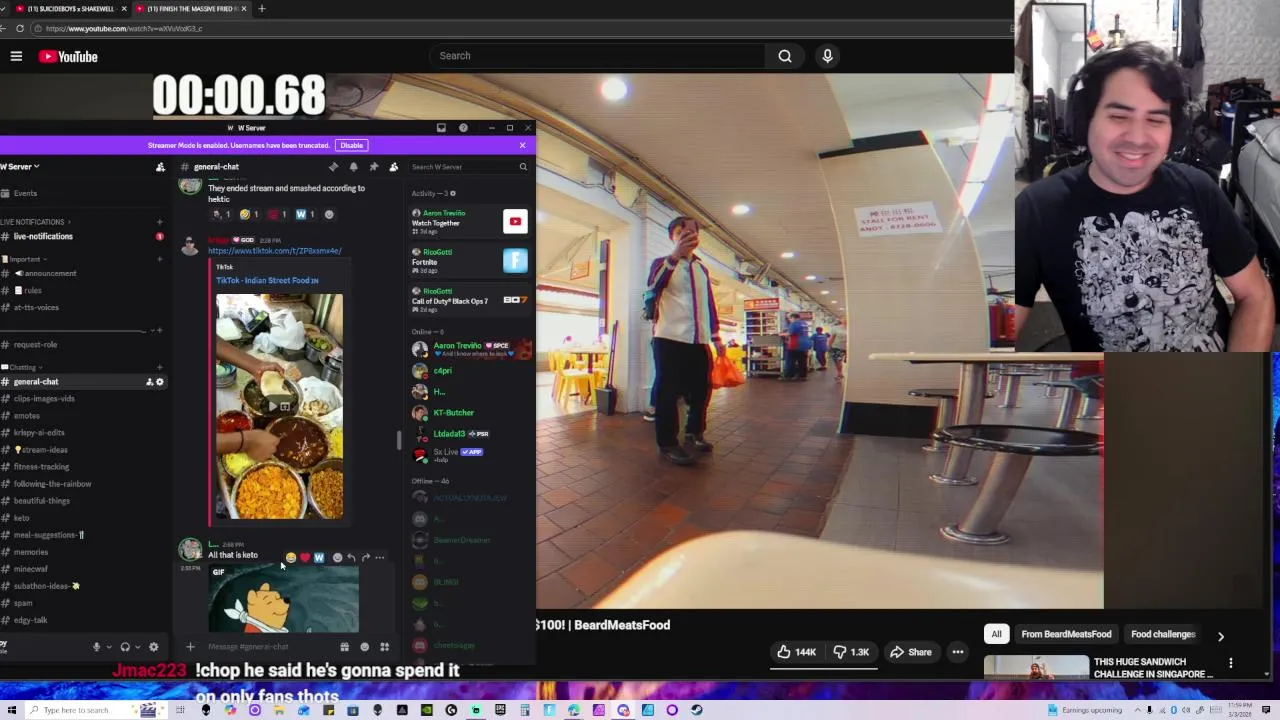Open the huge sandwich challenge video thumbnail
The height and width of the screenshot is (720, 1280).
(x=1036, y=667)
